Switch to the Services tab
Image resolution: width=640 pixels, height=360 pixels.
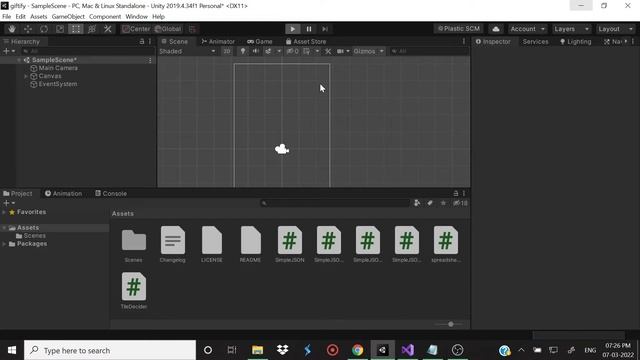536,42
